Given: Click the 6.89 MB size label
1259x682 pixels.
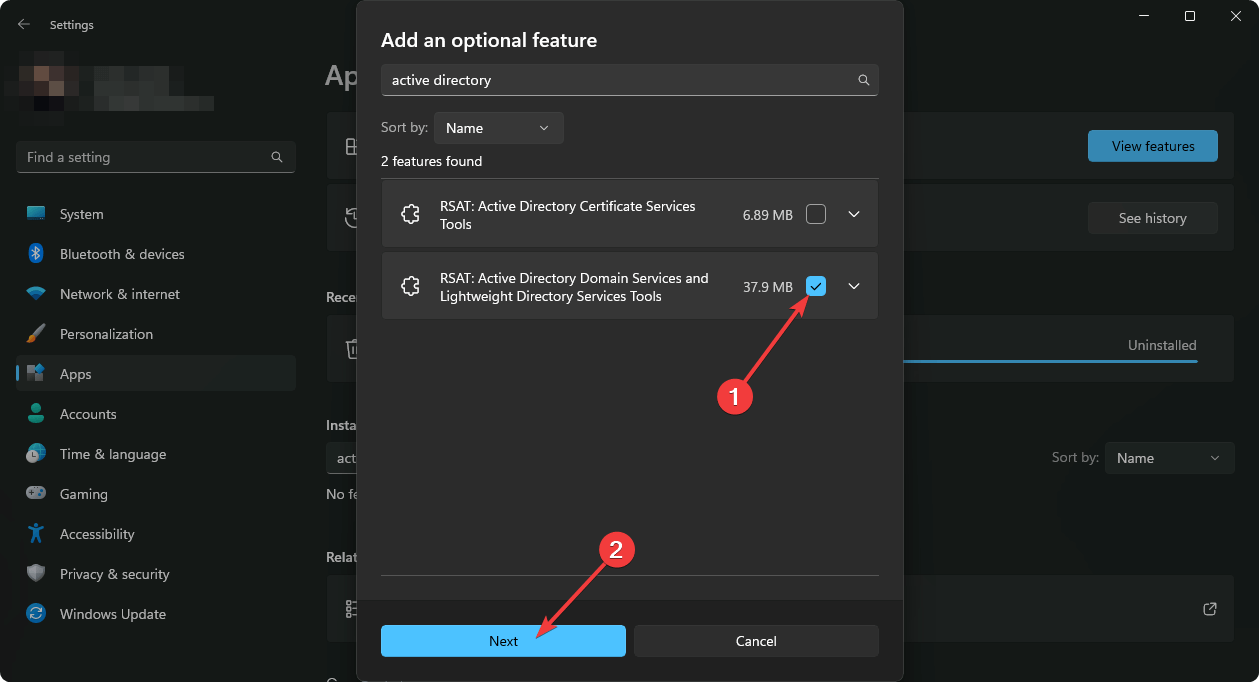Looking at the screenshot, I should tap(768, 215).
